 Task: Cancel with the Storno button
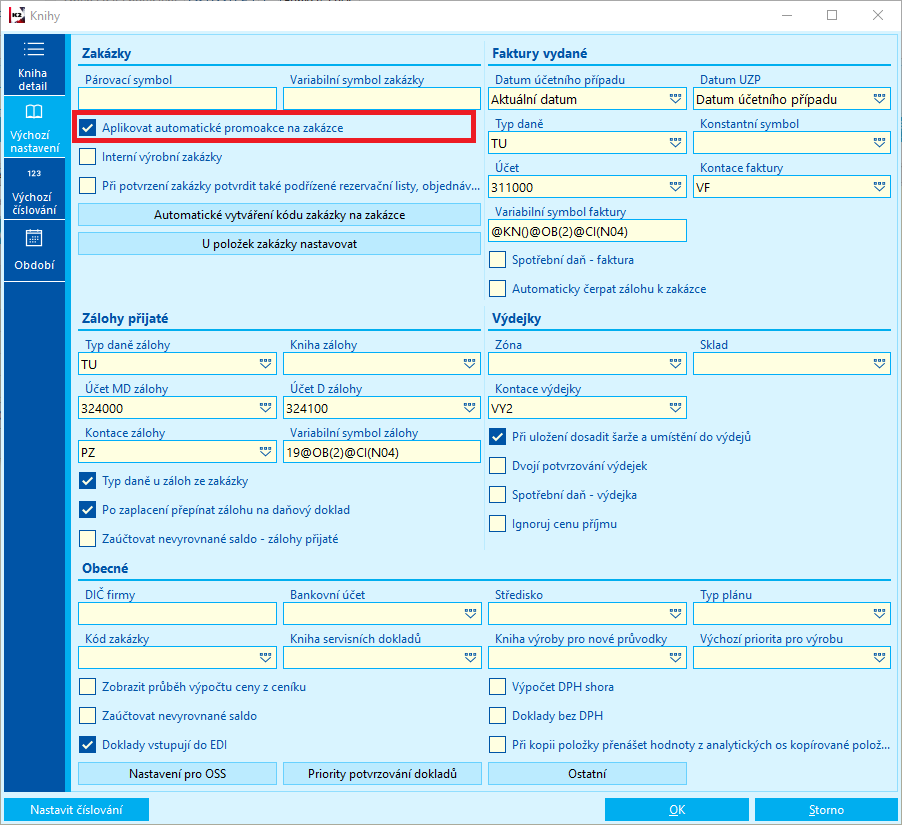coord(826,809)
